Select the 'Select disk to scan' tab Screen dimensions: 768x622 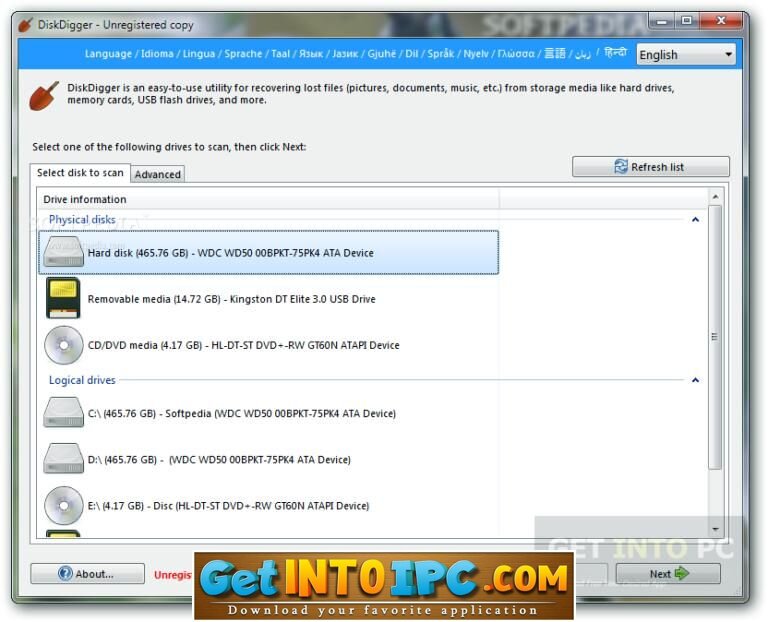pyautogui.click(x=80, y=173)
